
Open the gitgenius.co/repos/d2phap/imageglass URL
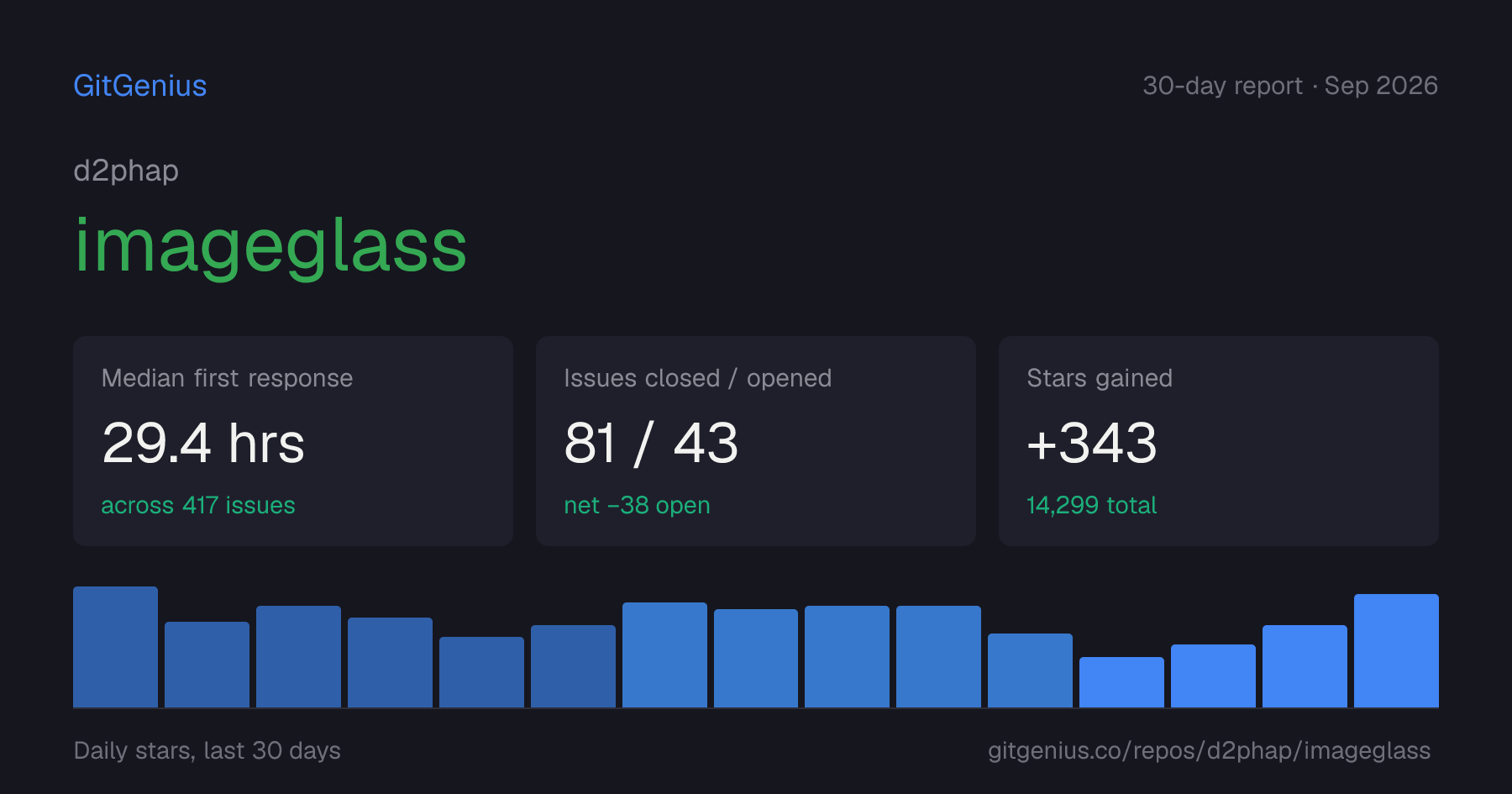click(1209, 750)
